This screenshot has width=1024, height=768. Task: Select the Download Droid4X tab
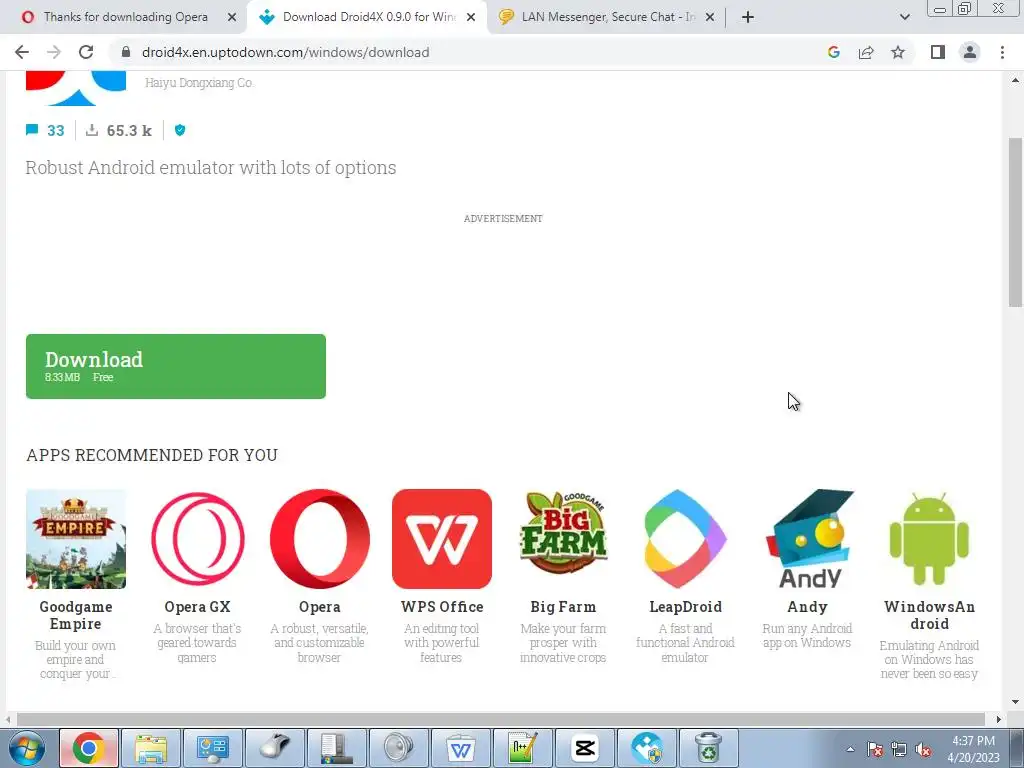point(366,17)
